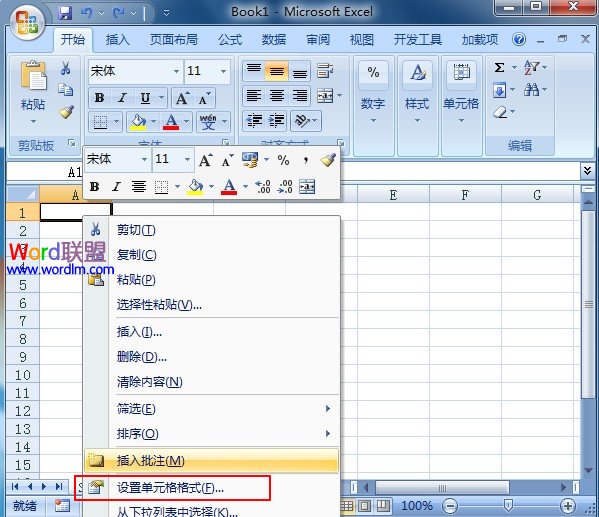Toggle Bold in the ribbon font group

[99, 98]
